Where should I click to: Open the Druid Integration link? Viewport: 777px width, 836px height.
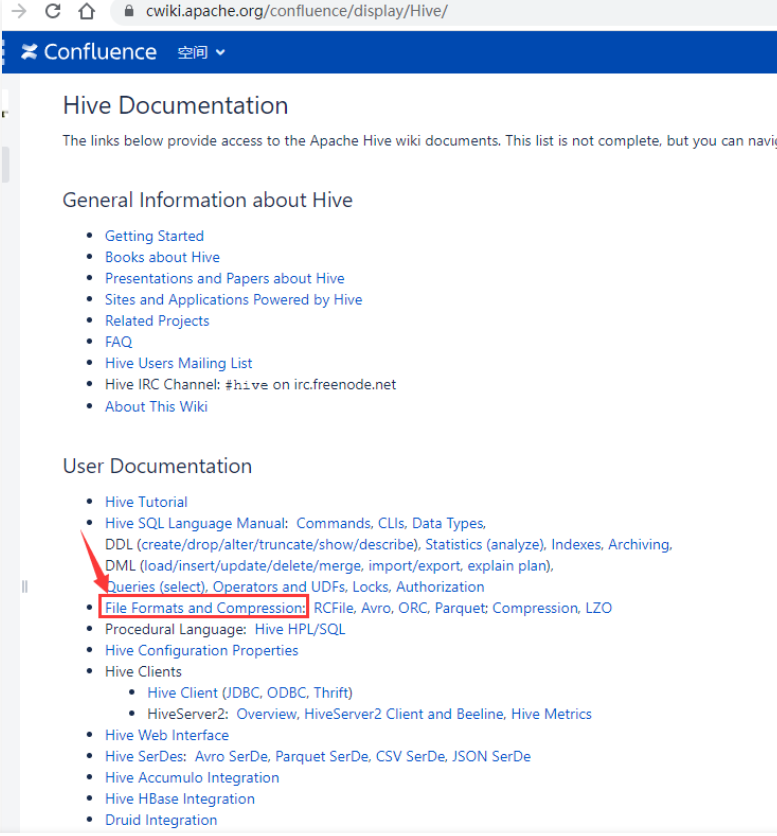(161, 821)
